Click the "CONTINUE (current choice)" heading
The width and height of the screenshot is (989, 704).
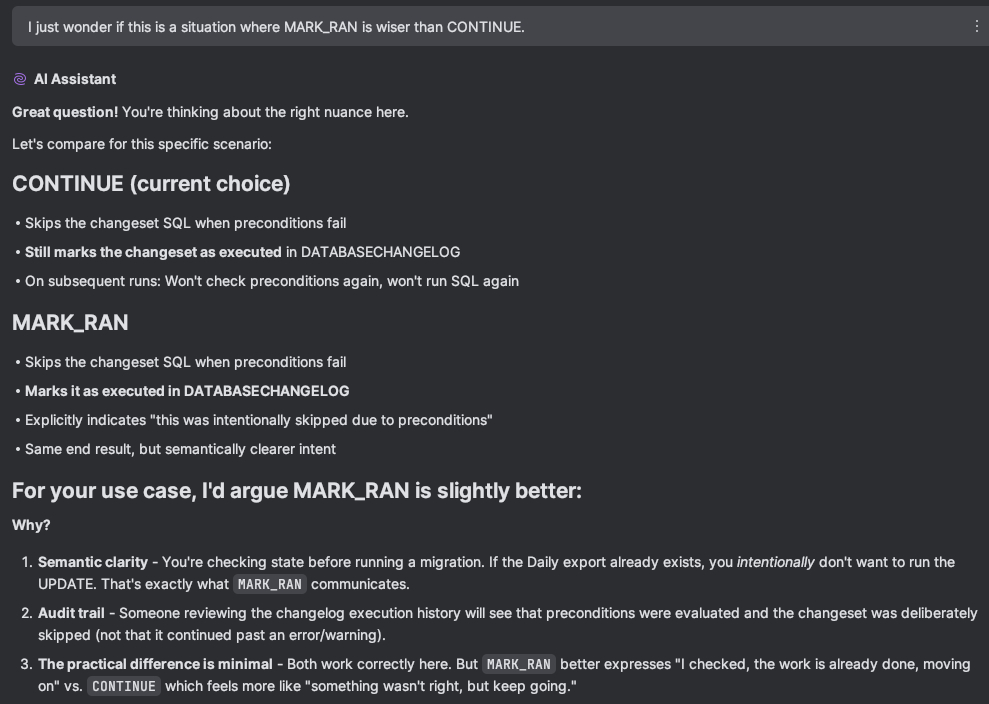tap(151, 184)
